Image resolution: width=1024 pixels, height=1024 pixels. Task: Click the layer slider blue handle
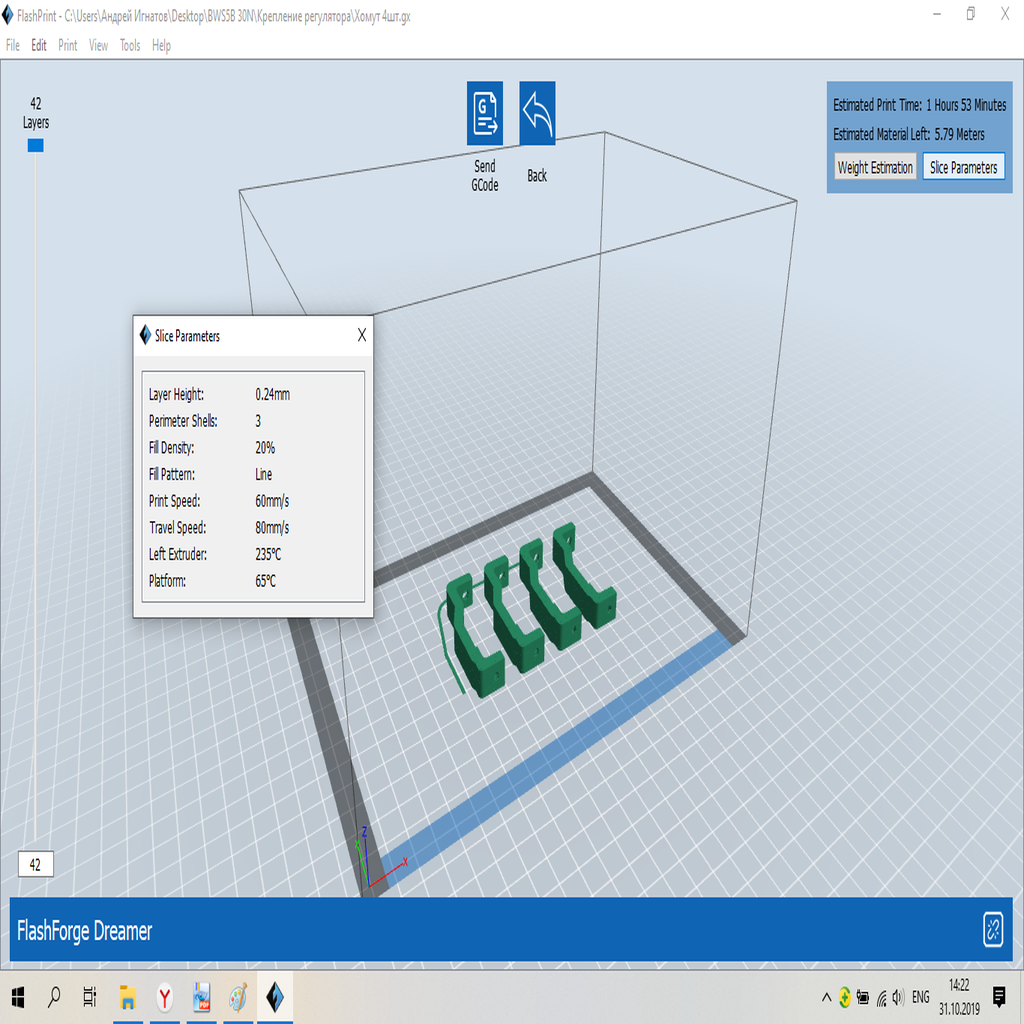point(35,145)
